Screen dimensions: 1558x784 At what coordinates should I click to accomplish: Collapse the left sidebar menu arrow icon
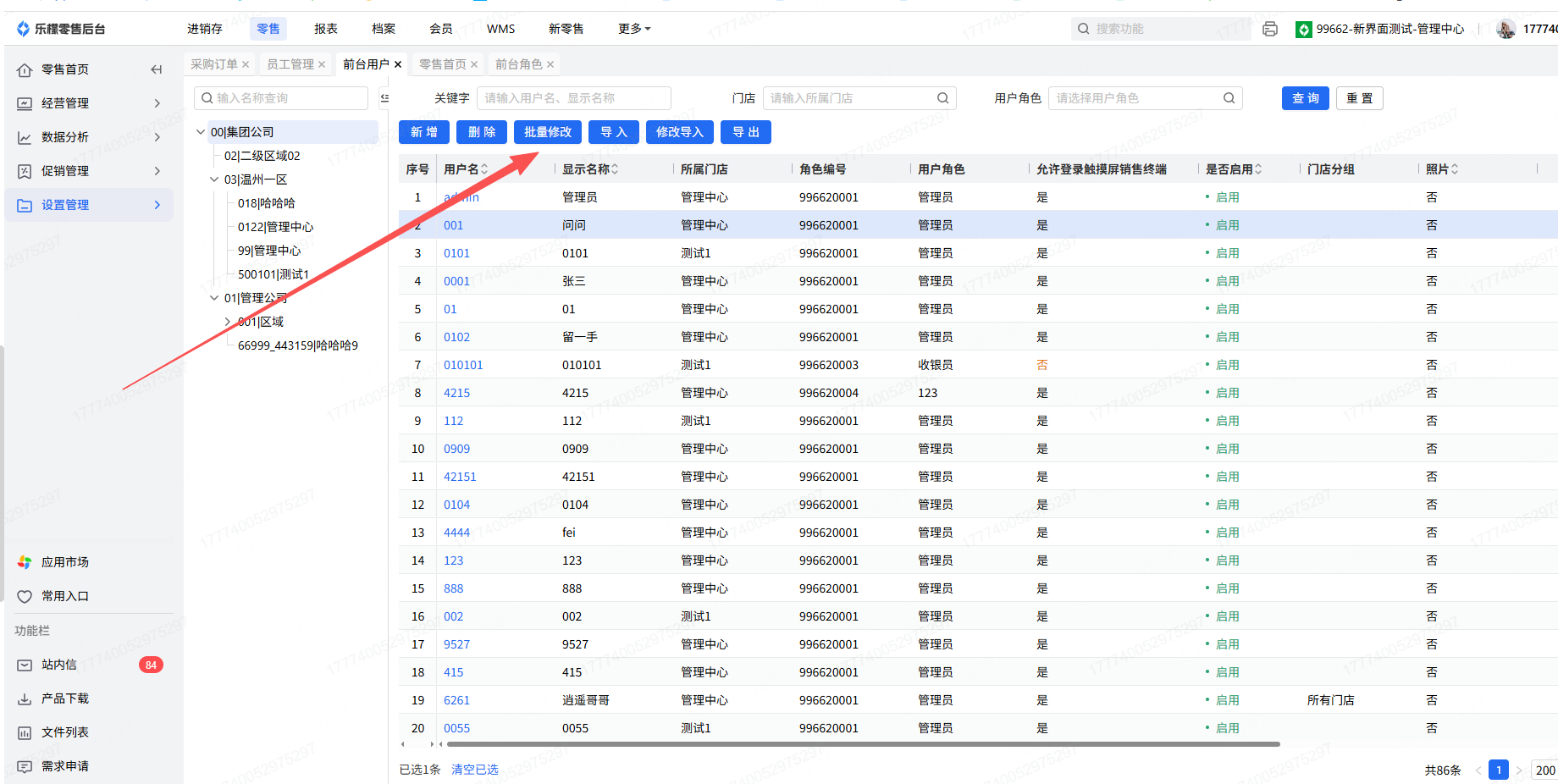point(156,69)
